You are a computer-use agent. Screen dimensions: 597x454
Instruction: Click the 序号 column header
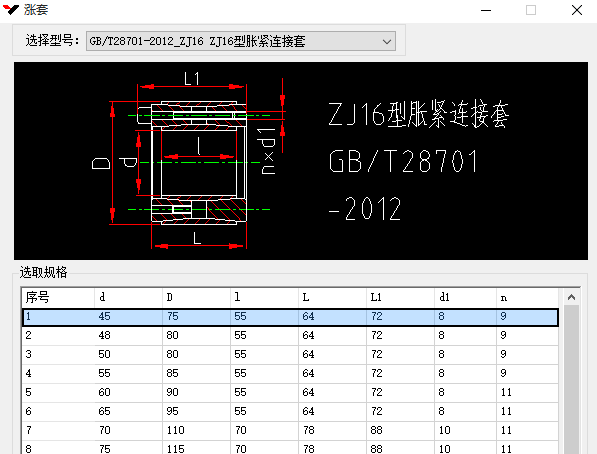(58, 297)
